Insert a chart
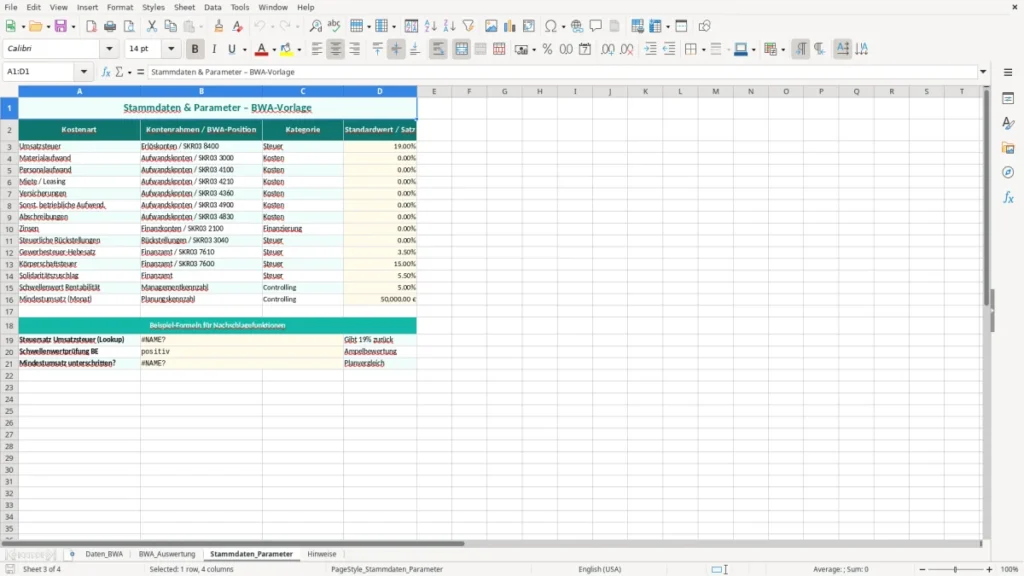 tap(509, 26)
